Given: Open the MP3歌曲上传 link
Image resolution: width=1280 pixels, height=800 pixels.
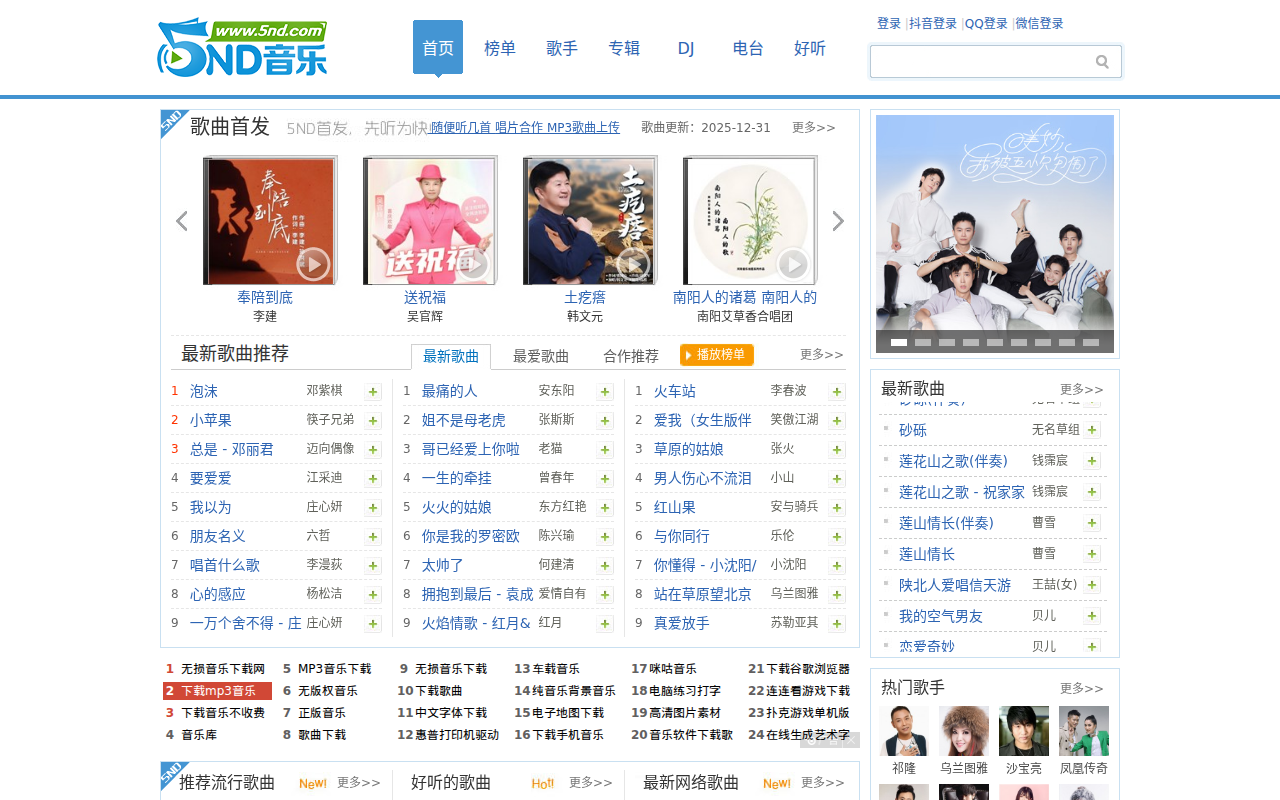Looking at the screenshot, I should pos(585,127).
